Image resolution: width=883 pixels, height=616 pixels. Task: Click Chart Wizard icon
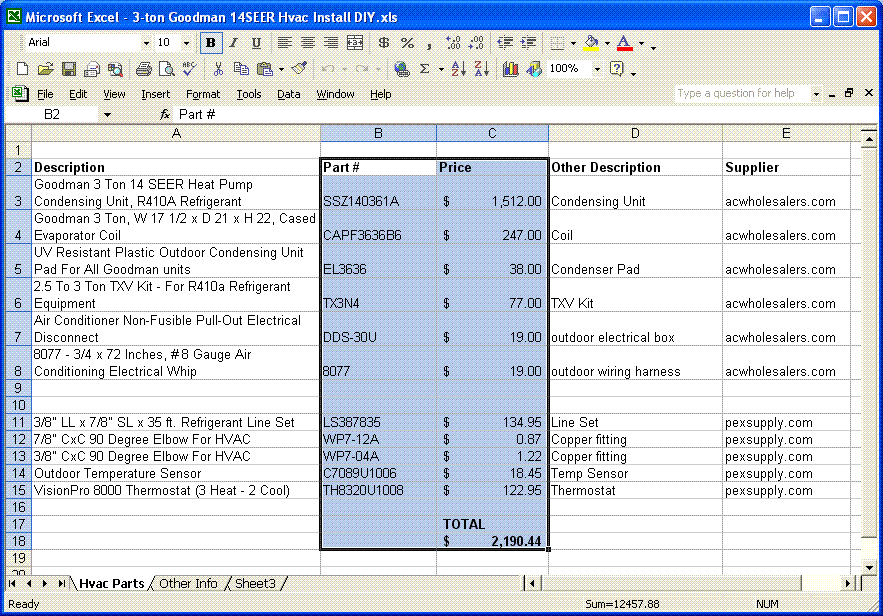pyautogui.click(x=510, y=69)
